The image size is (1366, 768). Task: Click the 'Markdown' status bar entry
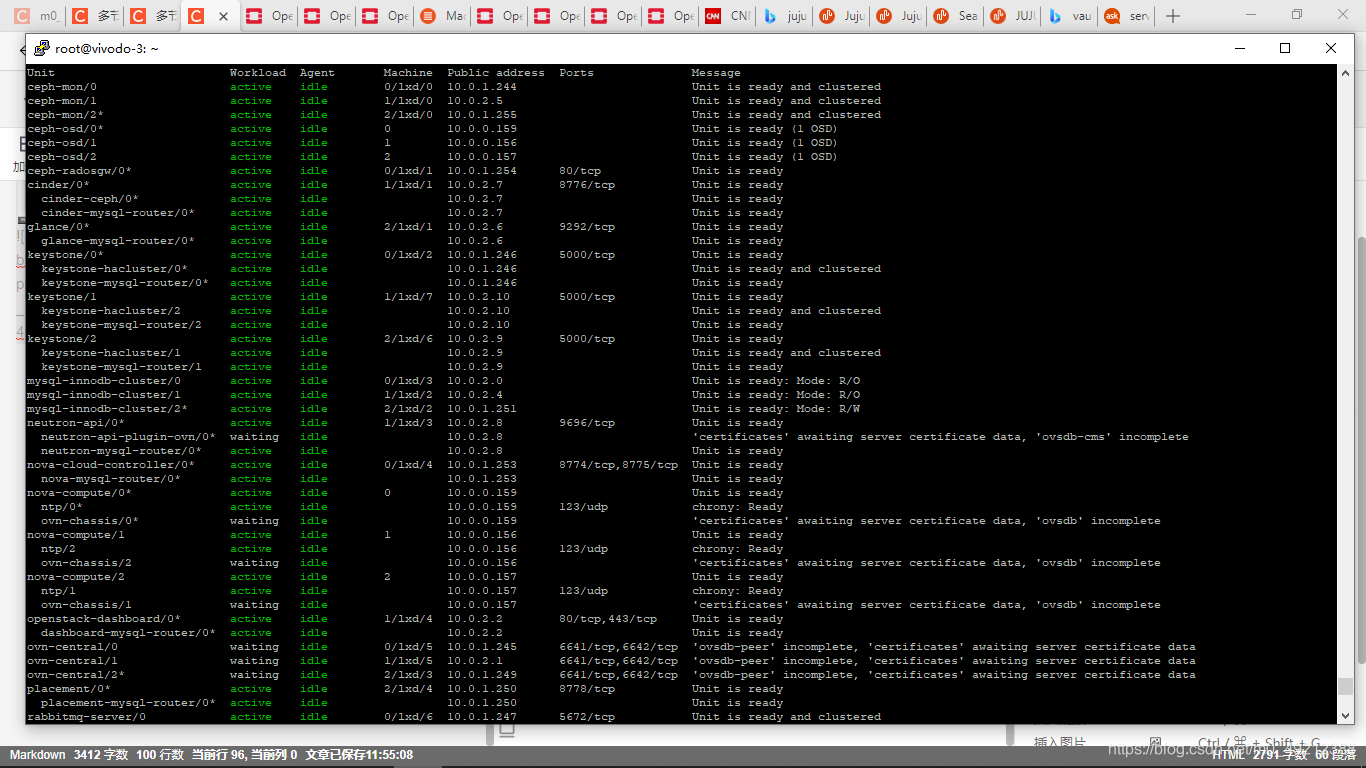(37, 755)
